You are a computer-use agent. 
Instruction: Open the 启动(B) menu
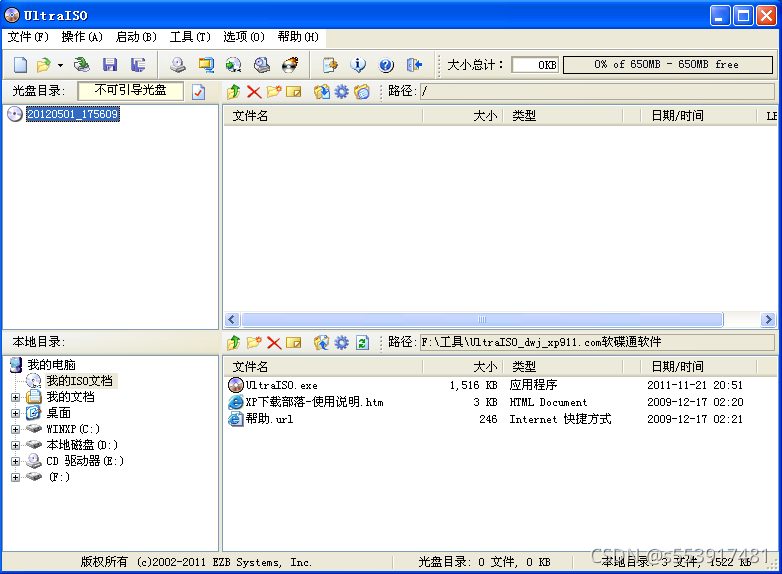pyautogui.click(x=136, y=37)
